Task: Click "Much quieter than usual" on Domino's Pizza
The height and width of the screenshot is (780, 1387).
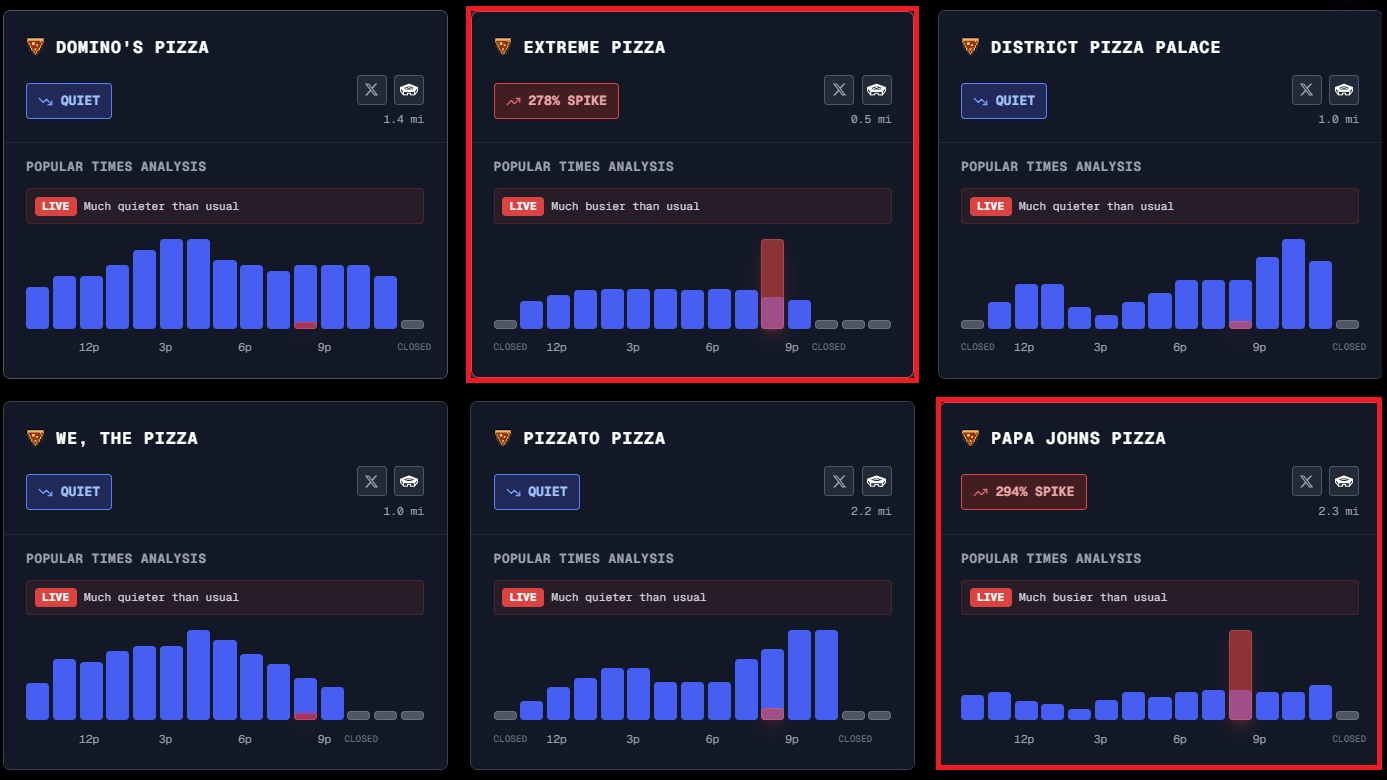Action: pos(161,206)
